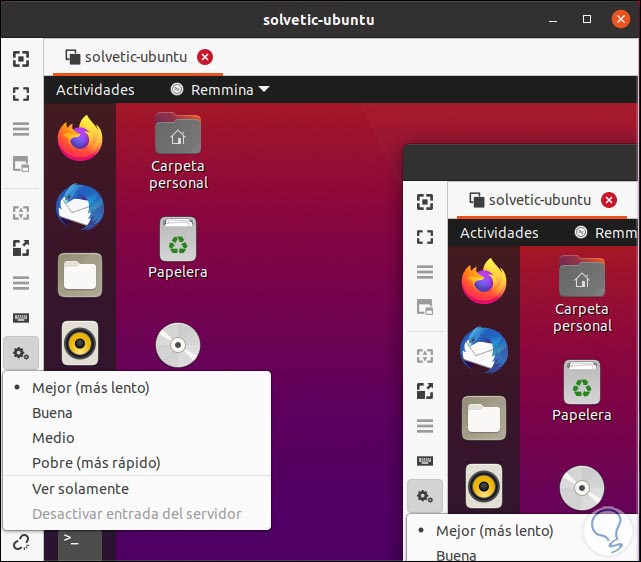Click the Remm app menu in nested window bar
Screen dimensions: 641x562
click(x=606, y=233)
